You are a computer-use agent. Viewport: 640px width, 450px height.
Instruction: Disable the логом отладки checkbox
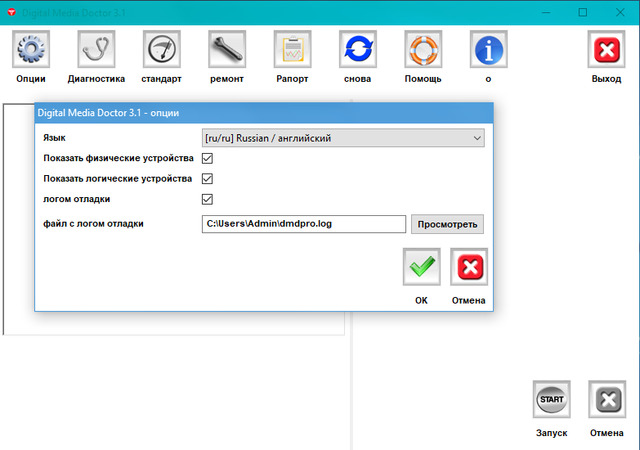208,200
